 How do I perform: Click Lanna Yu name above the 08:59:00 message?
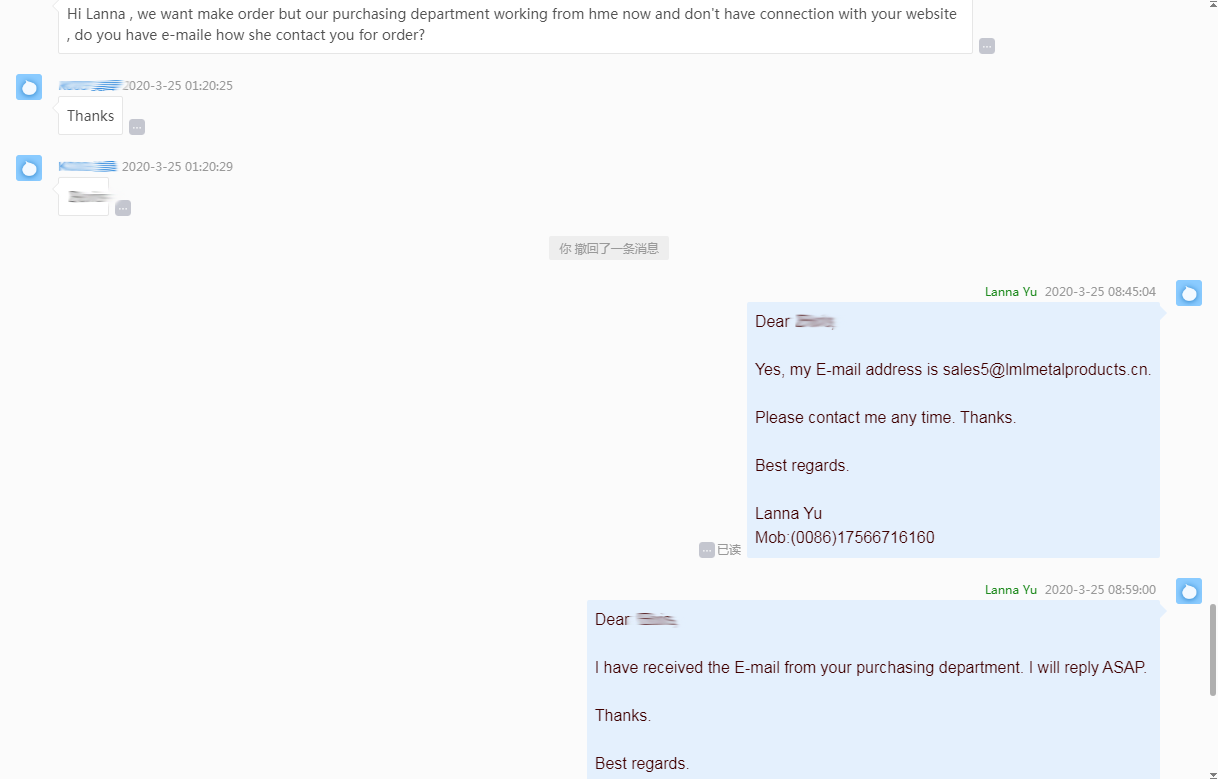pyautogui.click(x=1011, y=590)
